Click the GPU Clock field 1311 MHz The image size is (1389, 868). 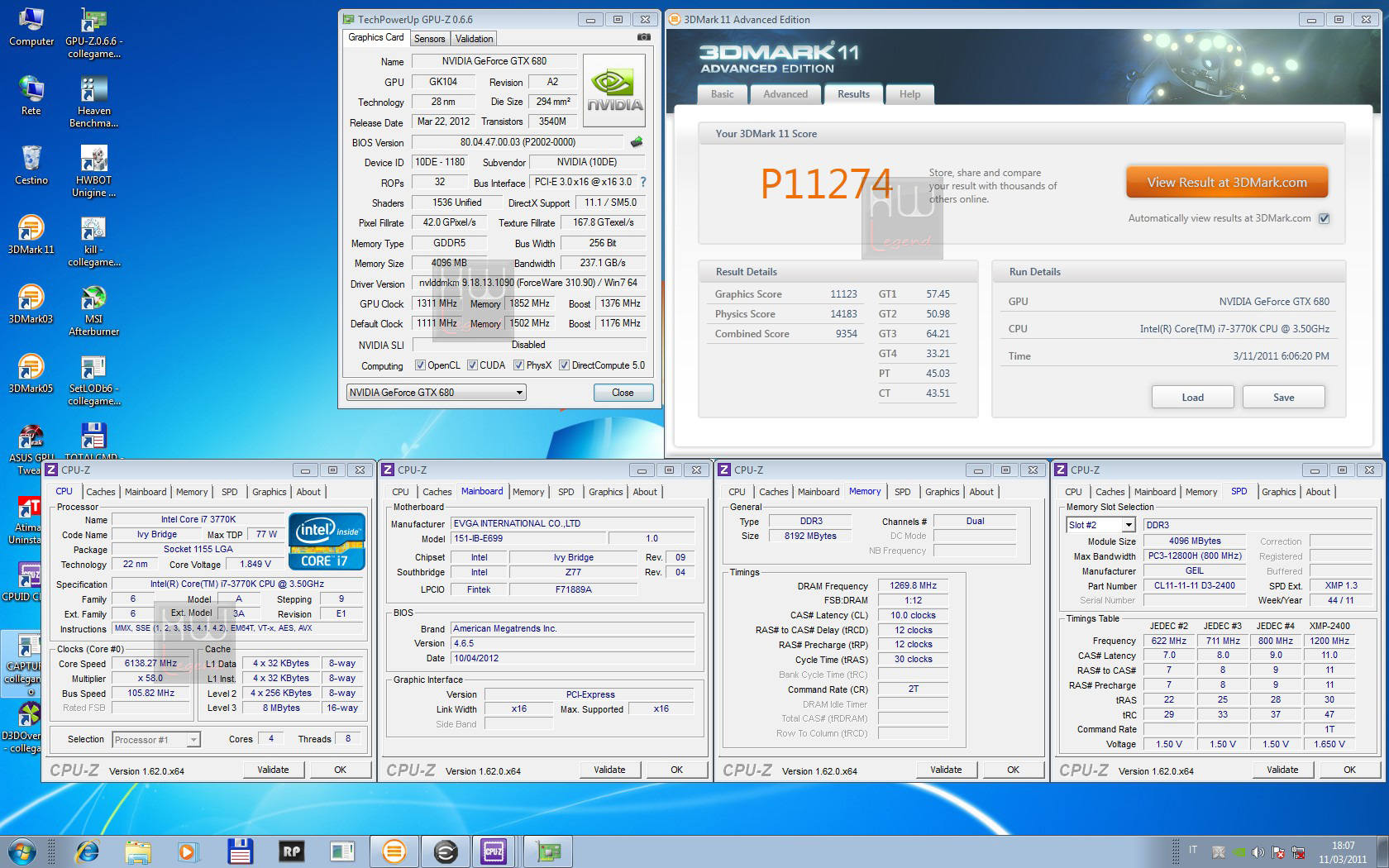pyautogui.click(x=437, y=303)
